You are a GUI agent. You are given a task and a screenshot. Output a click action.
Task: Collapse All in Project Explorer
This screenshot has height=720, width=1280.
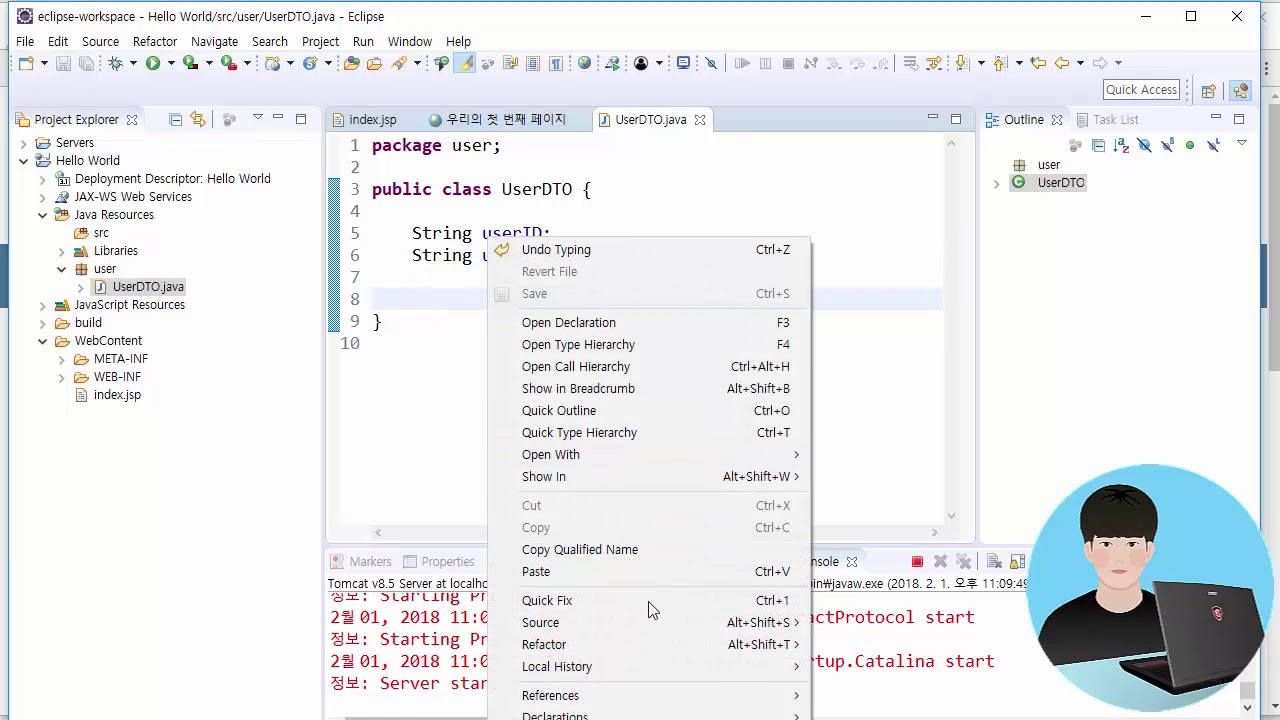[x=175, y=119]
